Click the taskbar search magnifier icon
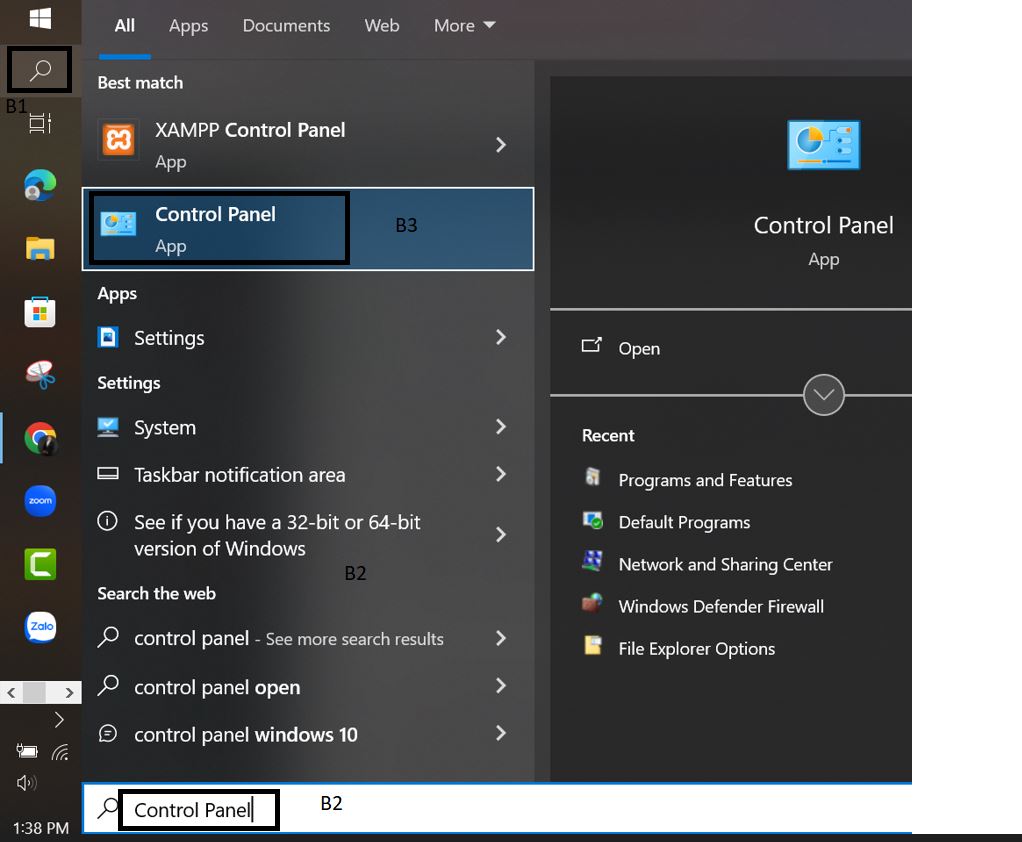Viewport: 1022px width, 842px height. [x=40, y=71]
